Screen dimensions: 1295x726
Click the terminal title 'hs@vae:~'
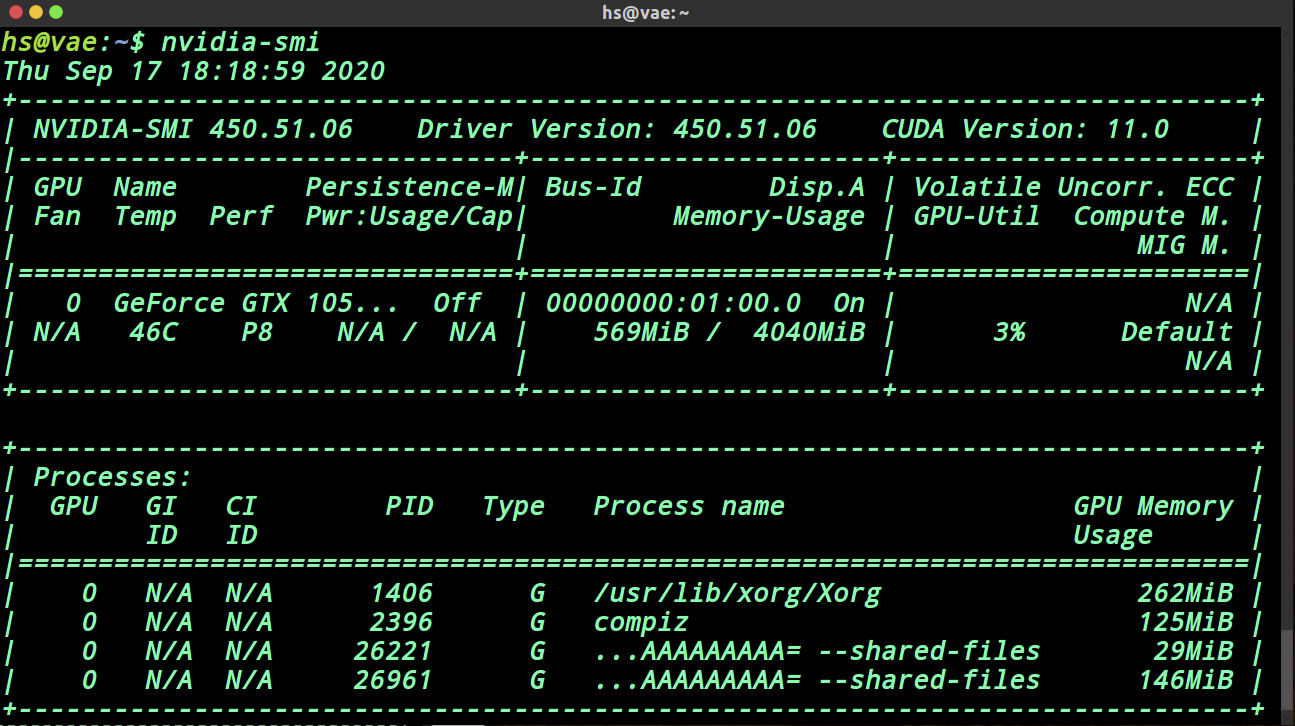coord(646,12)
